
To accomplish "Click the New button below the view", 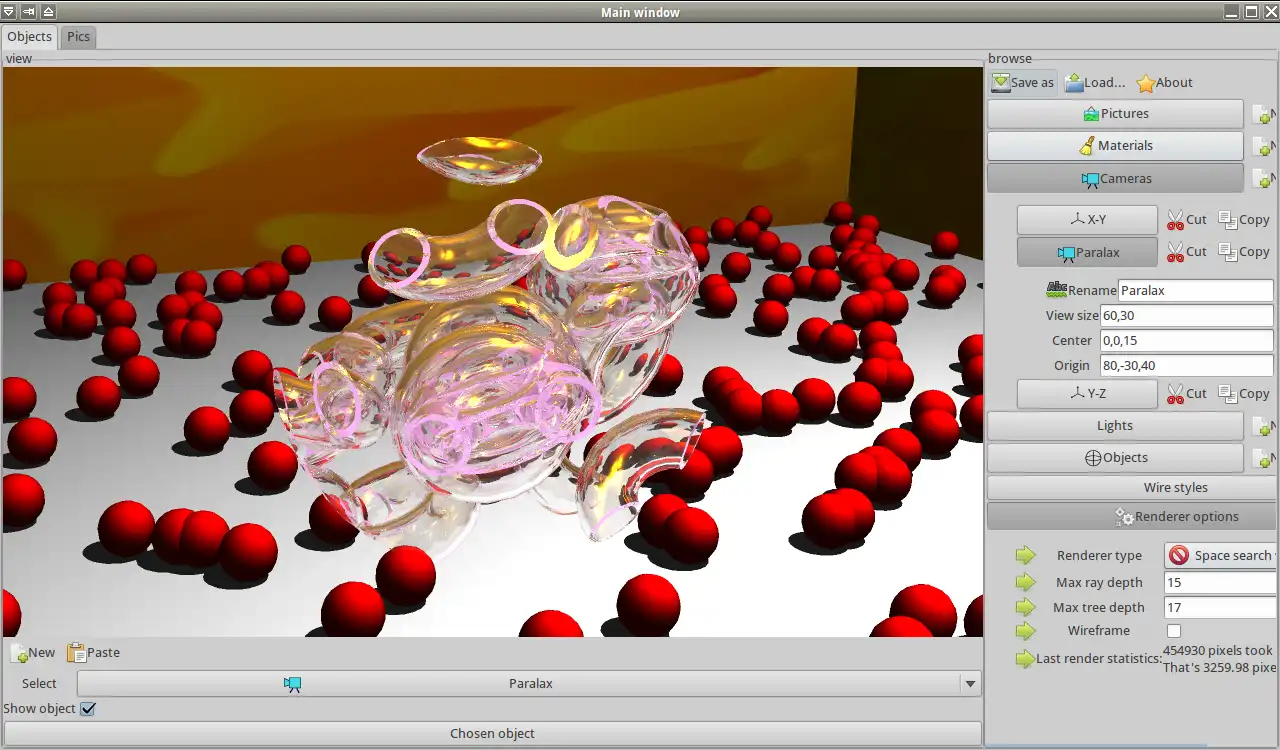I will click(x=33, y=653).
